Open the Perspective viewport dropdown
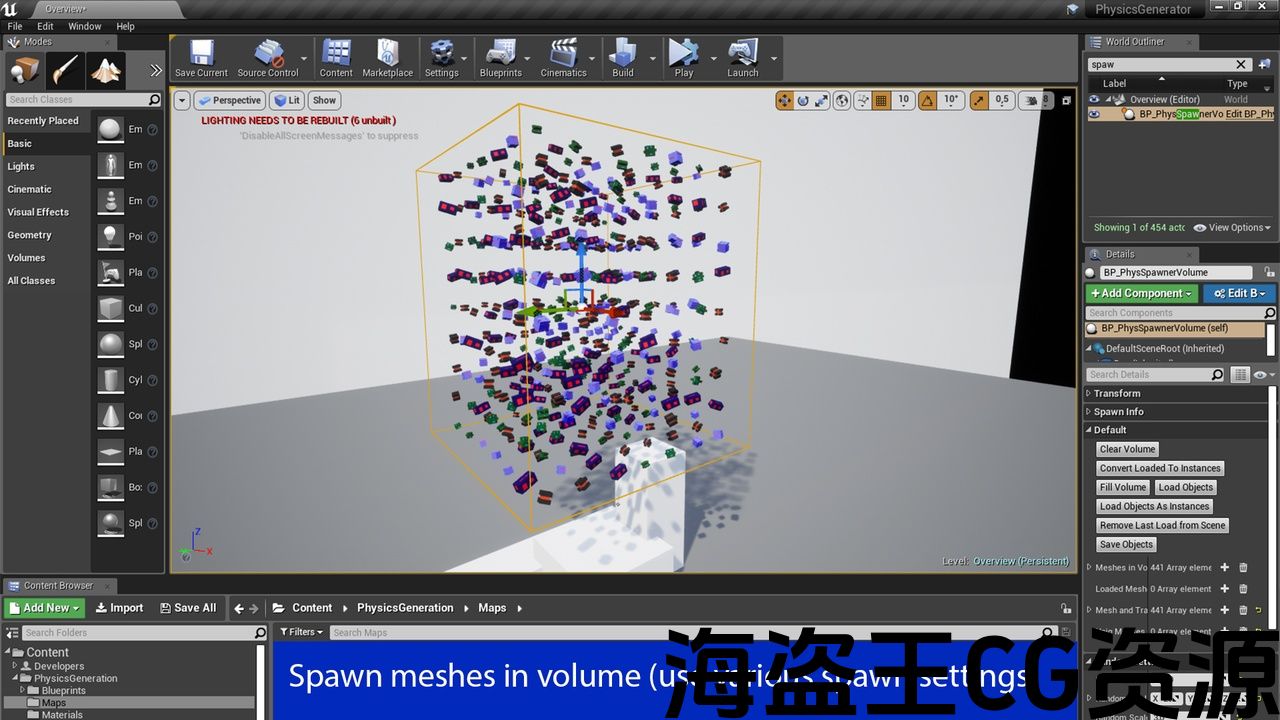Screen dimensions: 1280x720 pyautogui.click(x=229, y=100)
